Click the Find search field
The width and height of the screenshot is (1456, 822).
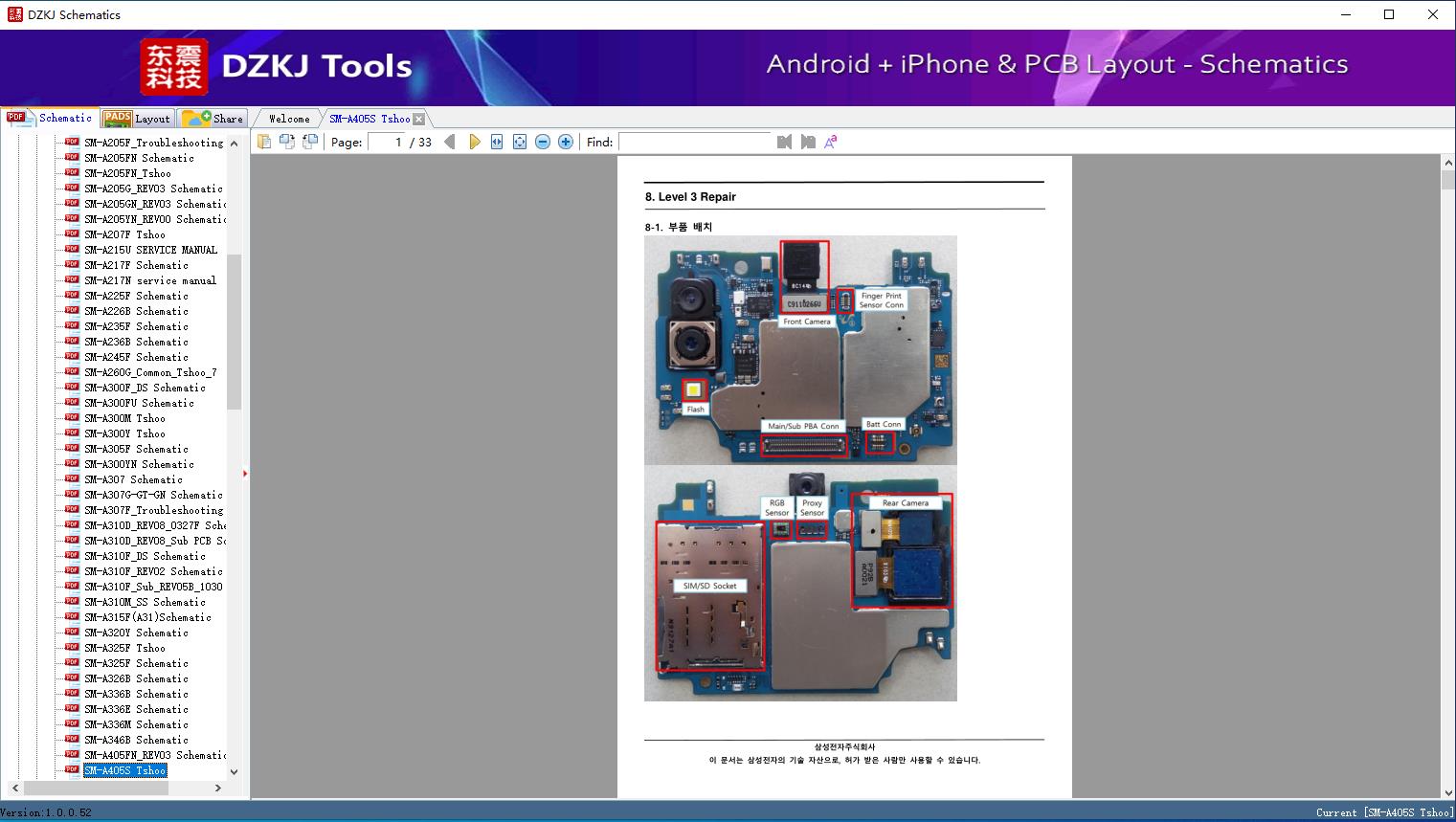[x=694, y=142]
